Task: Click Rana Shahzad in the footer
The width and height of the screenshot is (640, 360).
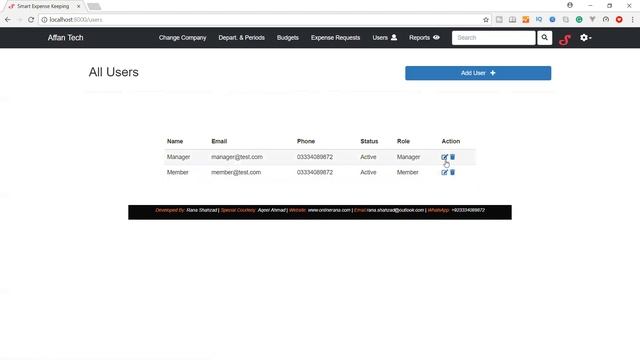Action: click(202, 210)
